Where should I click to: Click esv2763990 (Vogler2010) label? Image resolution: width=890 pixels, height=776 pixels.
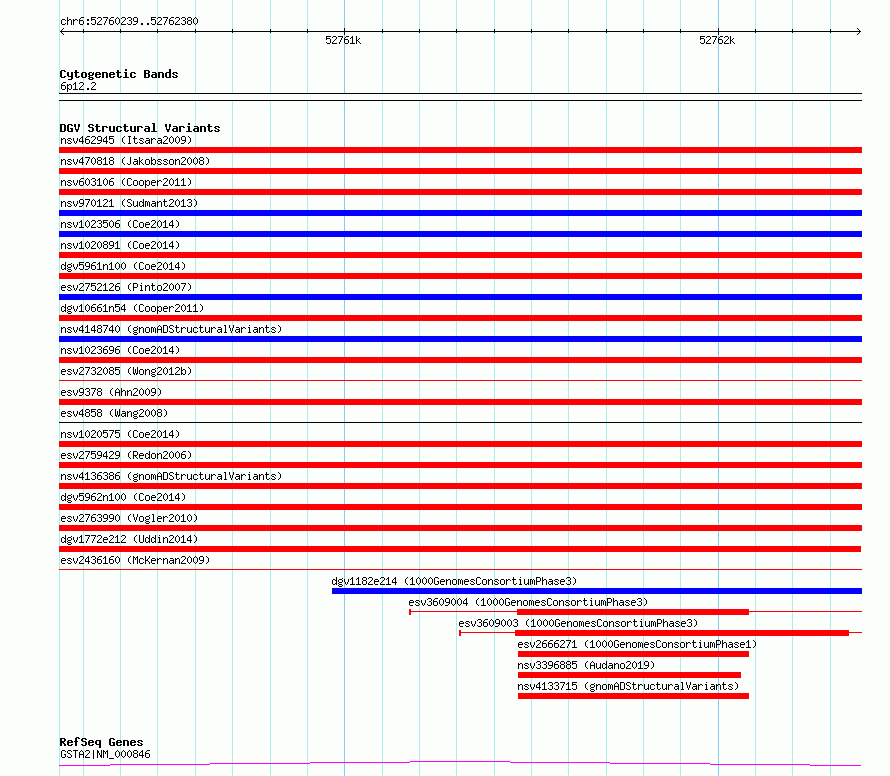coord(129,518)
